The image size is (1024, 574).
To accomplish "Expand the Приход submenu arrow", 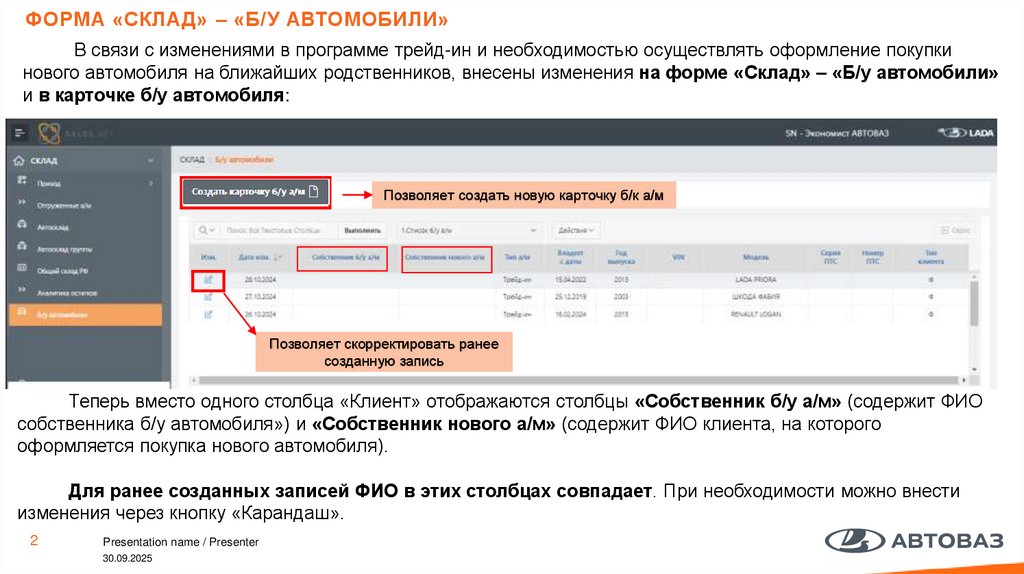I will point(151,183).
